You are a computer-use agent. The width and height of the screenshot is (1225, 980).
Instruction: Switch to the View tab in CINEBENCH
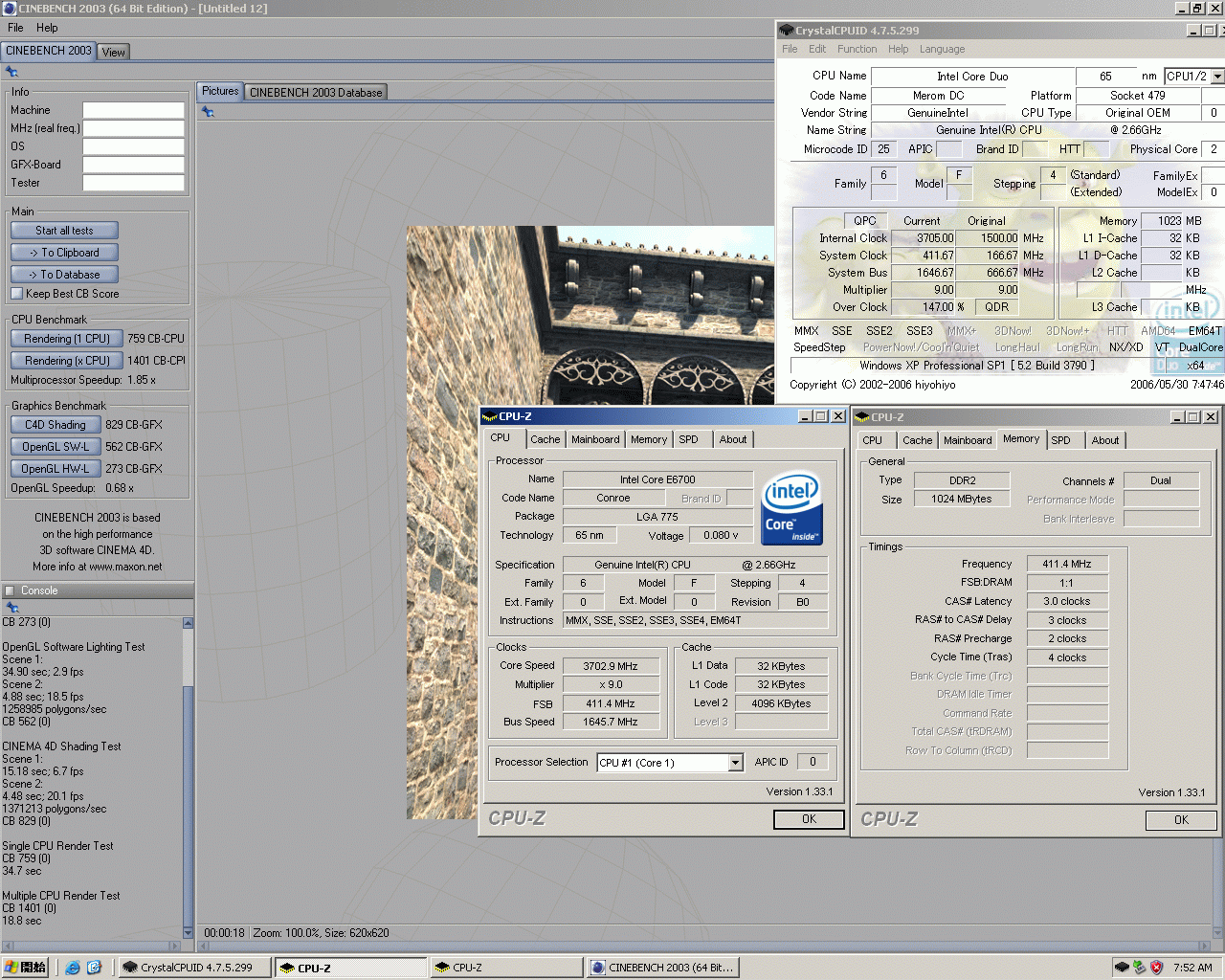[x=113, y=53]
